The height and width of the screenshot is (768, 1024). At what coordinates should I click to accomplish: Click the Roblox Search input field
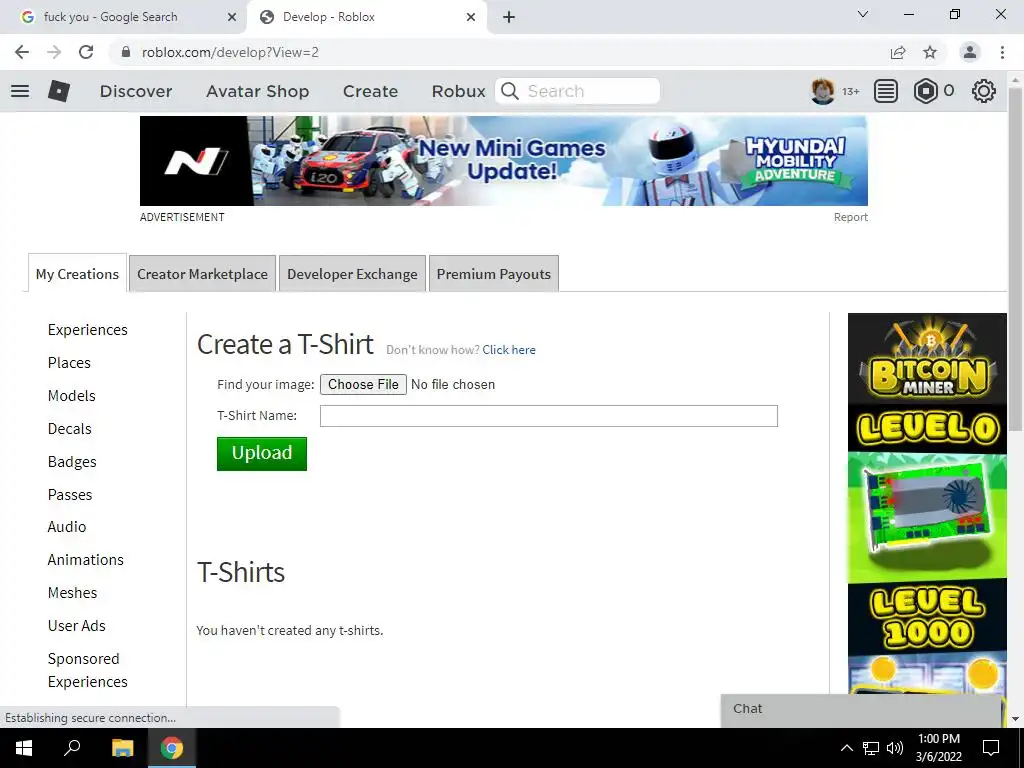(x=577, y=91)
